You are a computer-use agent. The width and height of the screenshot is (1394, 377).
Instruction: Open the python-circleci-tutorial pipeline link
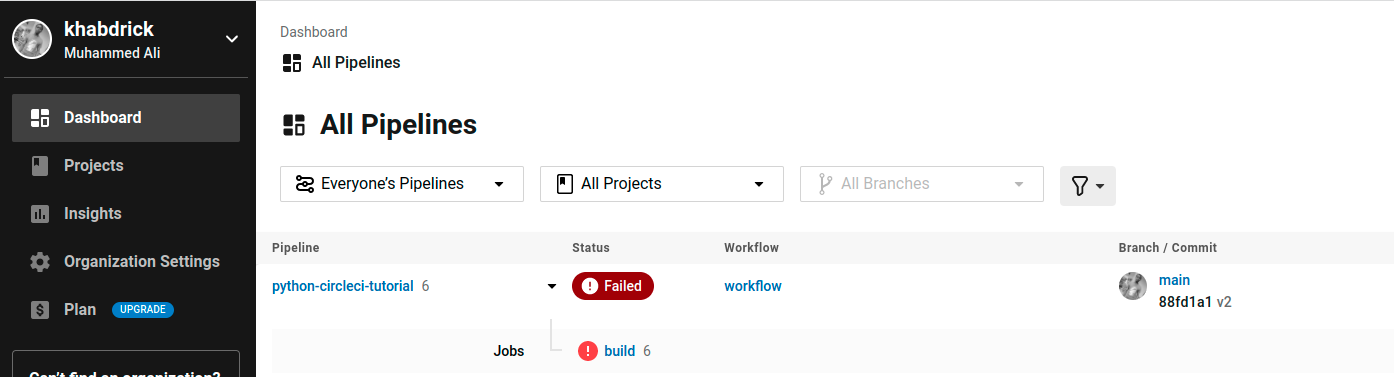point(343,286)
